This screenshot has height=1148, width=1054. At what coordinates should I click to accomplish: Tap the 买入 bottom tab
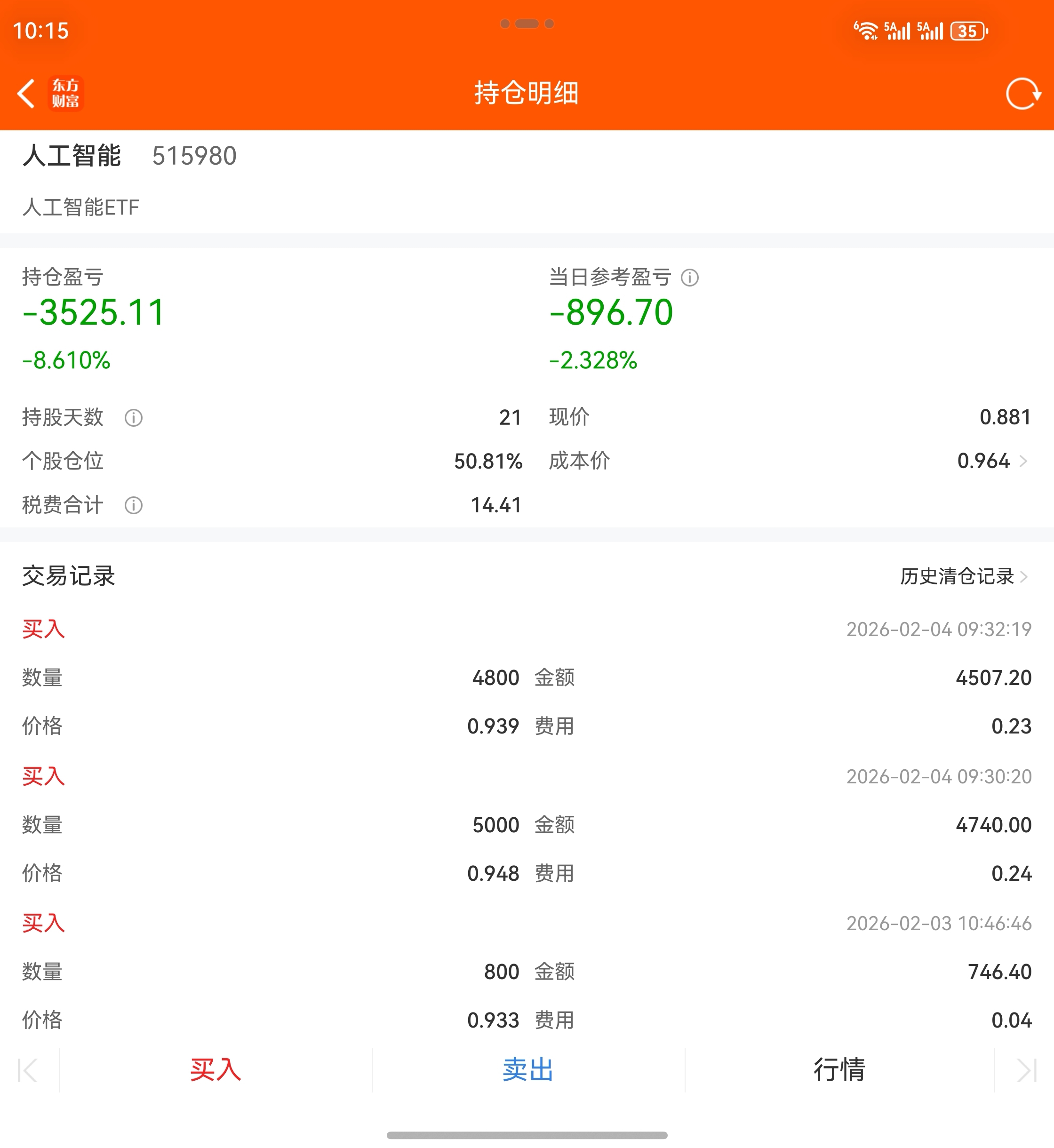[216, 1070]
